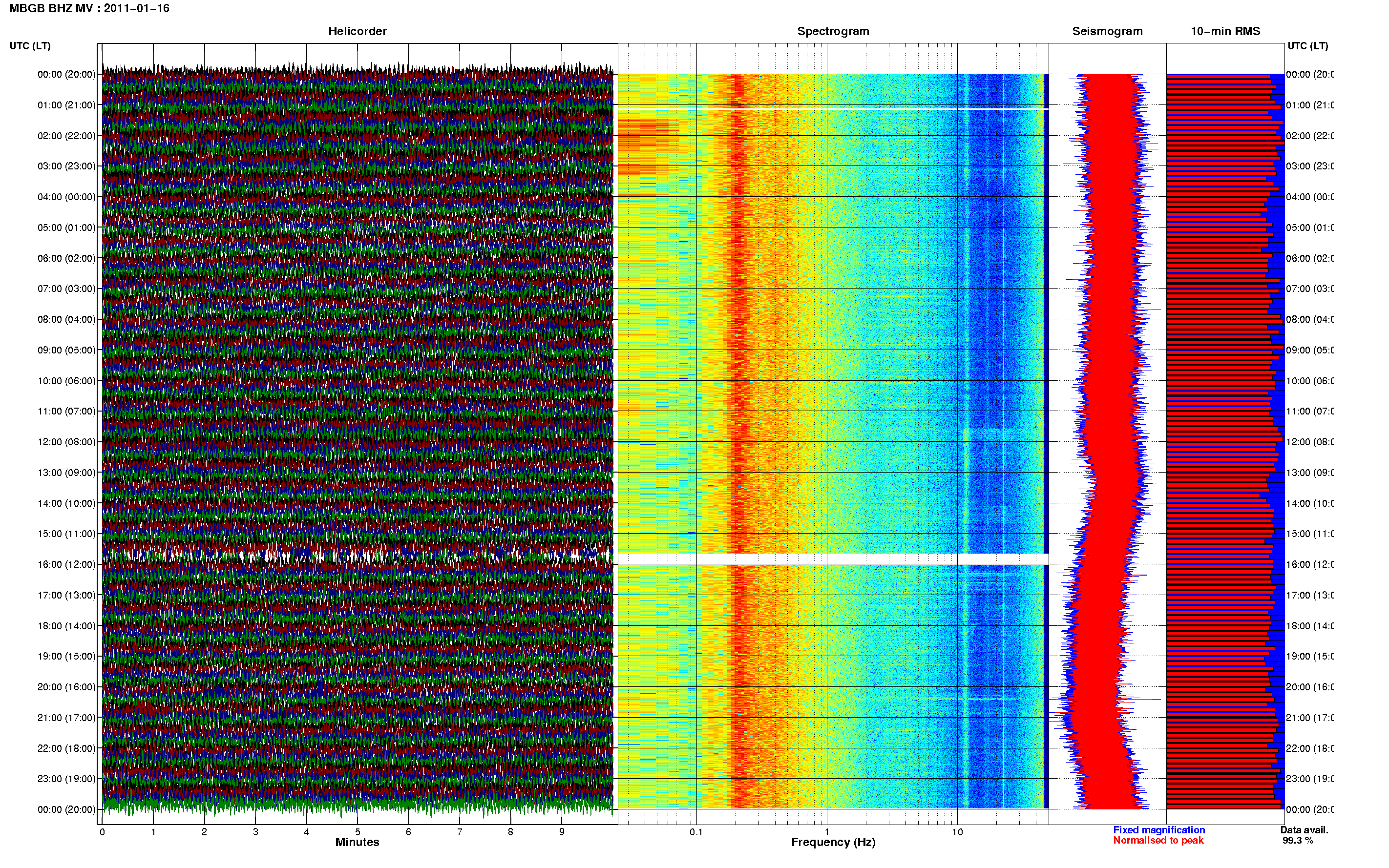Click minute tick label 9 on Helicorder
The width and height of the screenshot is (1389, 868).
[562, 832]
